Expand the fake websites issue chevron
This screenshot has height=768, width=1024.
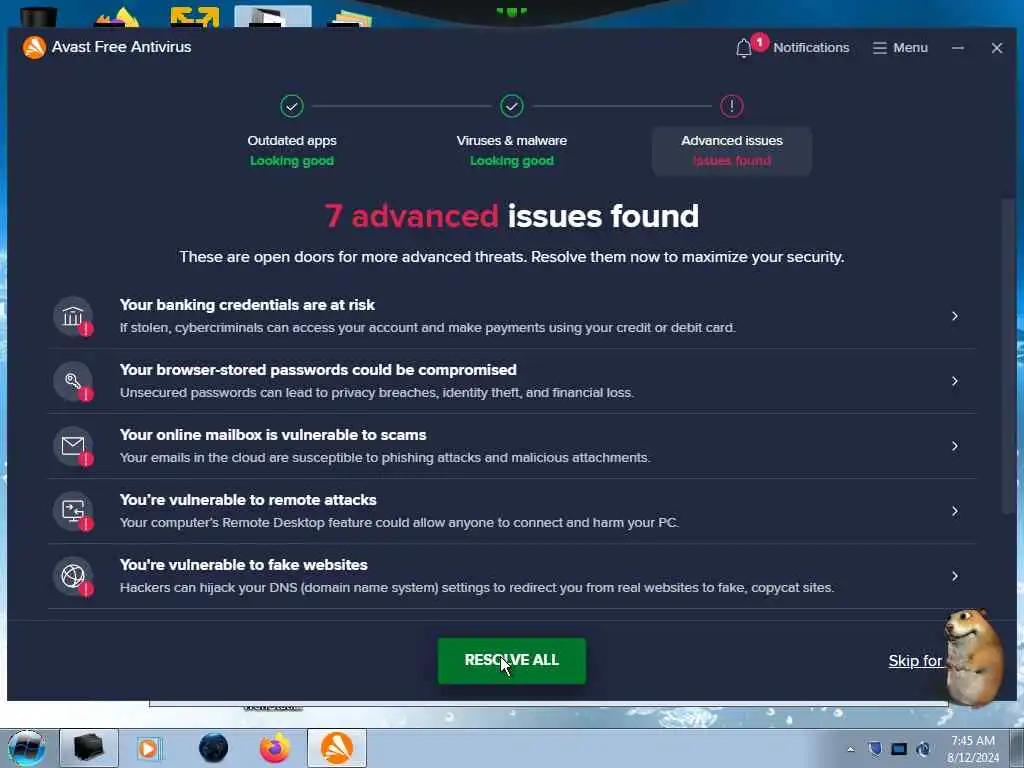coord(955,576)
